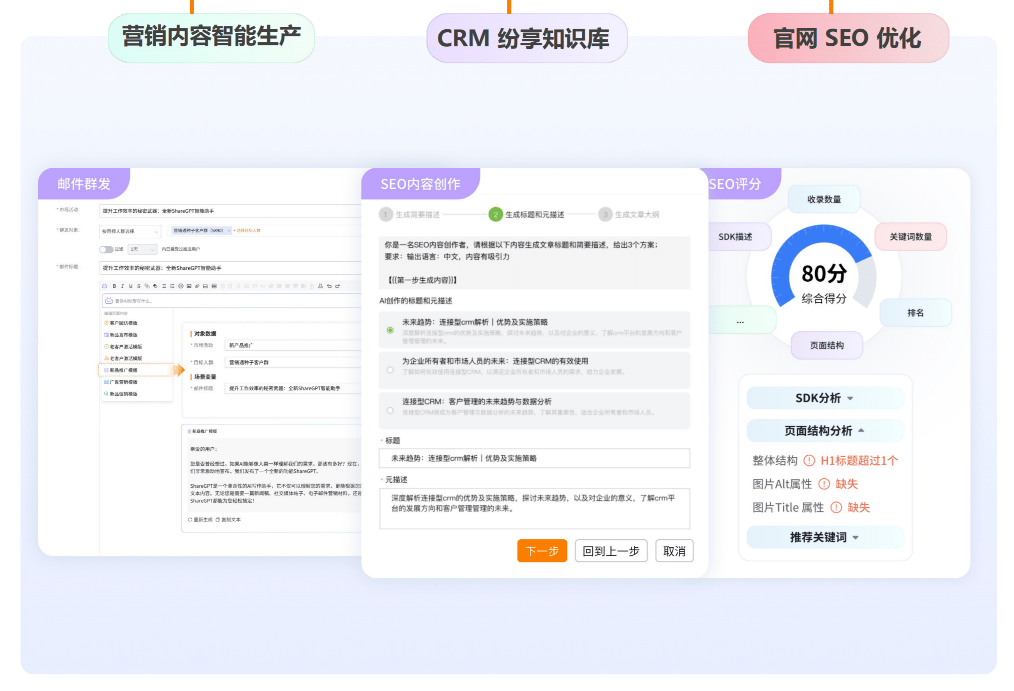Image resolution: width=1014 pixels, height=691 pixels.
Task: Click the bold icon in the email editor toolbar
Action: [115, 286]
